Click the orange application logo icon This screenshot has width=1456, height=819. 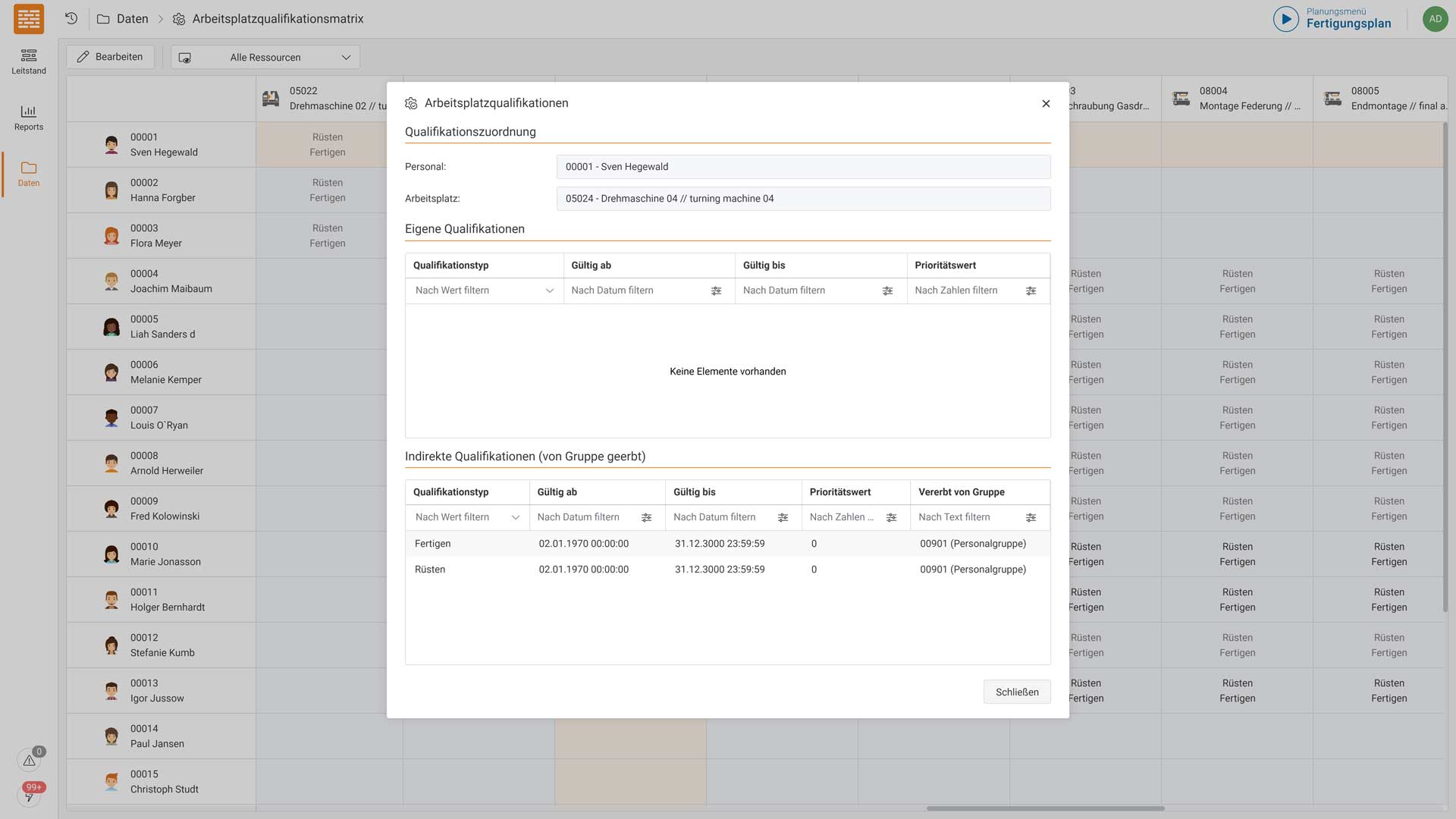tap(29, 19)
